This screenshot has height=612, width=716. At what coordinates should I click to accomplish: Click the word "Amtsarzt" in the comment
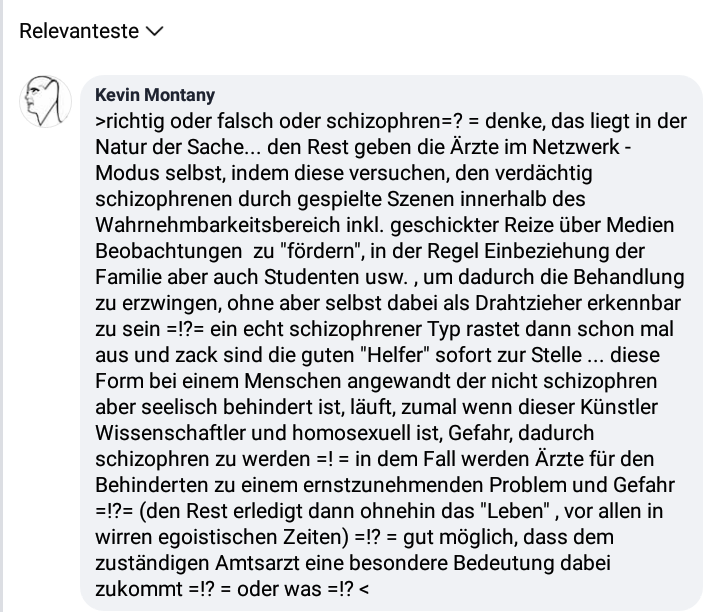pos(257,564)
